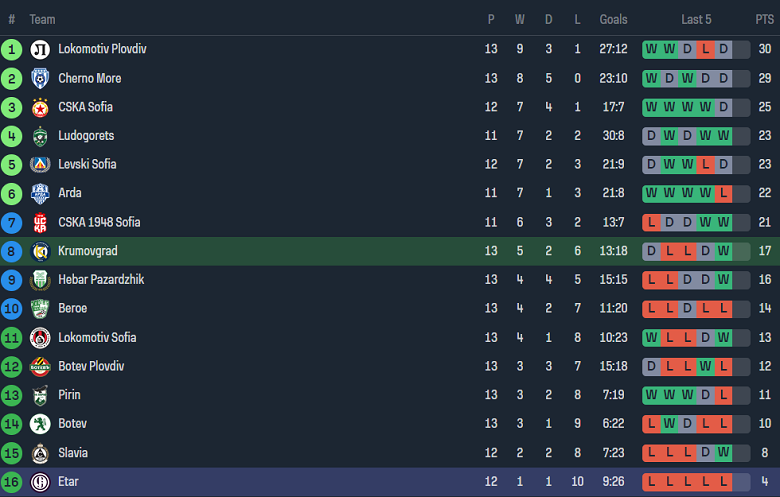
Task: Click the Botev Plovdiv club crest
Action: (x=40, y=367)
